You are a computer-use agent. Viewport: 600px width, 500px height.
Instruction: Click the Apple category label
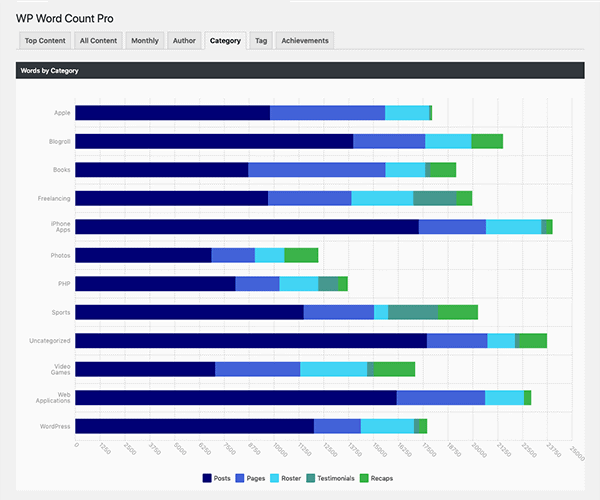coord(62,113)
